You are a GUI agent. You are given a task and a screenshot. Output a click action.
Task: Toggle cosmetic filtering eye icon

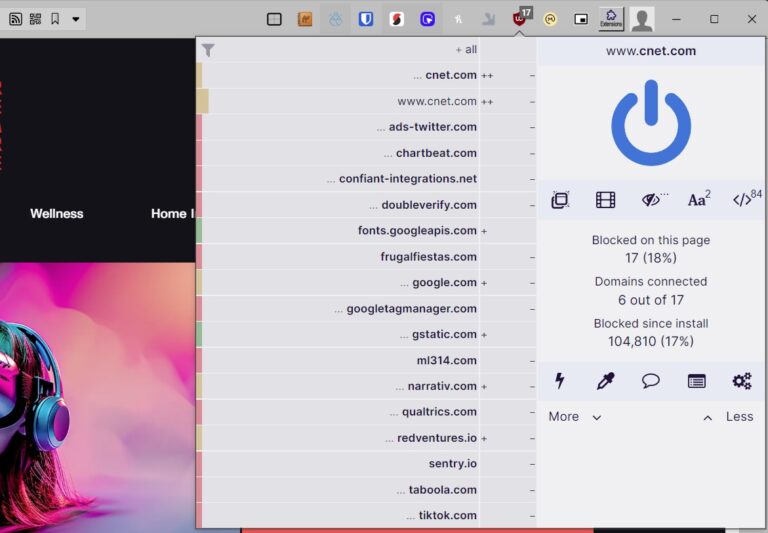click(x=653, y=199)
